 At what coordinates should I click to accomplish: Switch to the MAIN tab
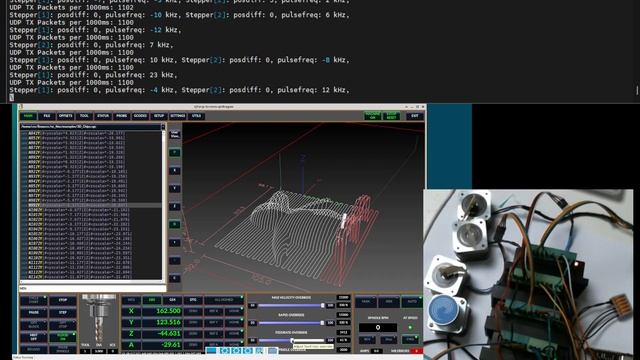point(28,116)
